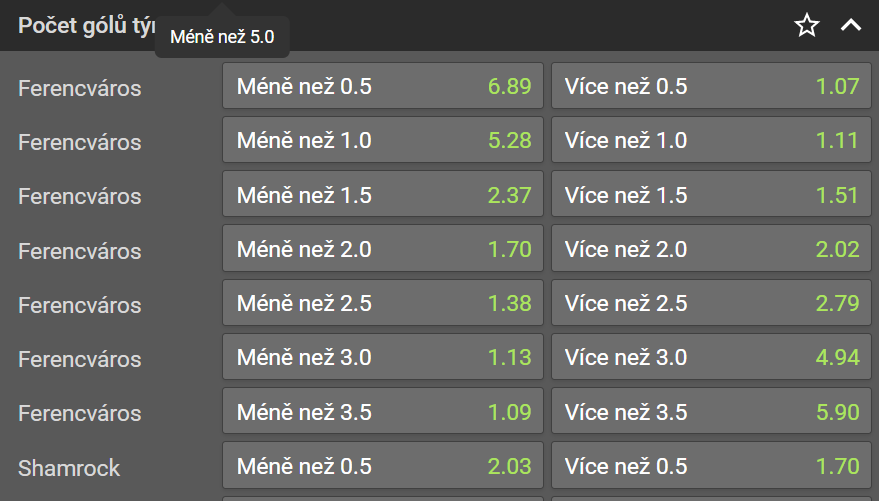
Task: Select Ferencváros Více než 2.5 odds 2.79
Action: (711, 303)
